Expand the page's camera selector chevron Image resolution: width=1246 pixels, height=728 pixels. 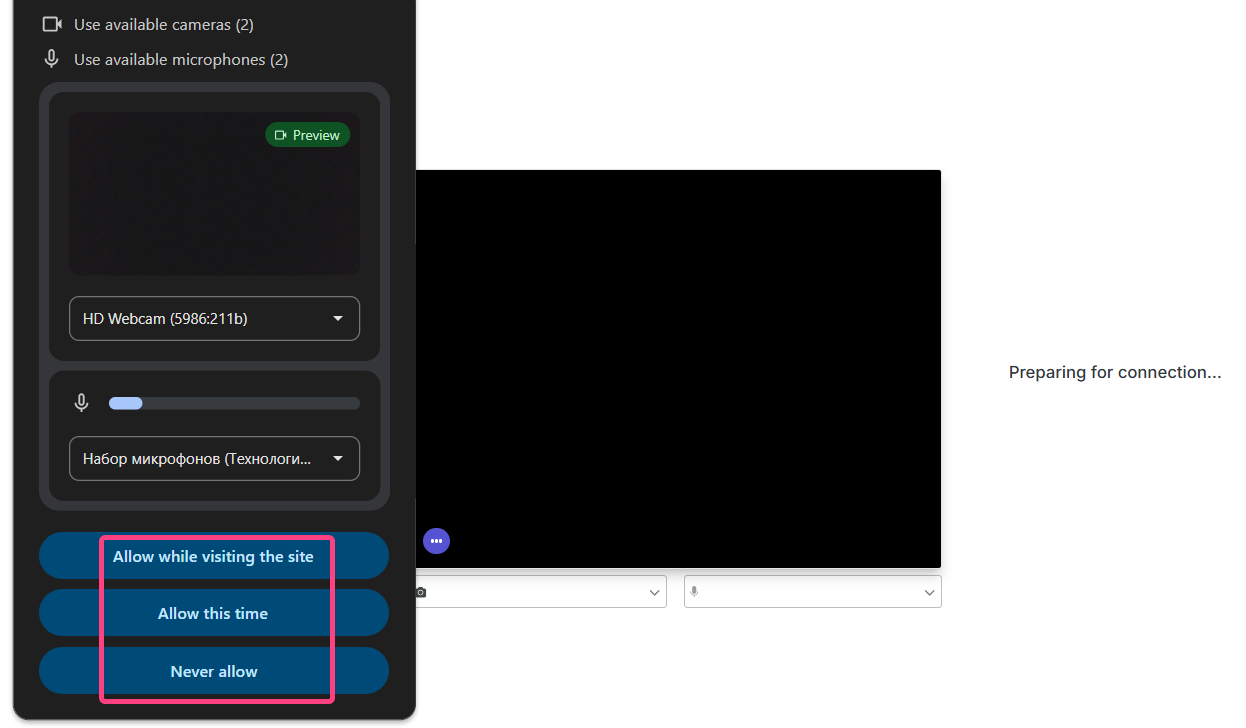tap(654, 593)
